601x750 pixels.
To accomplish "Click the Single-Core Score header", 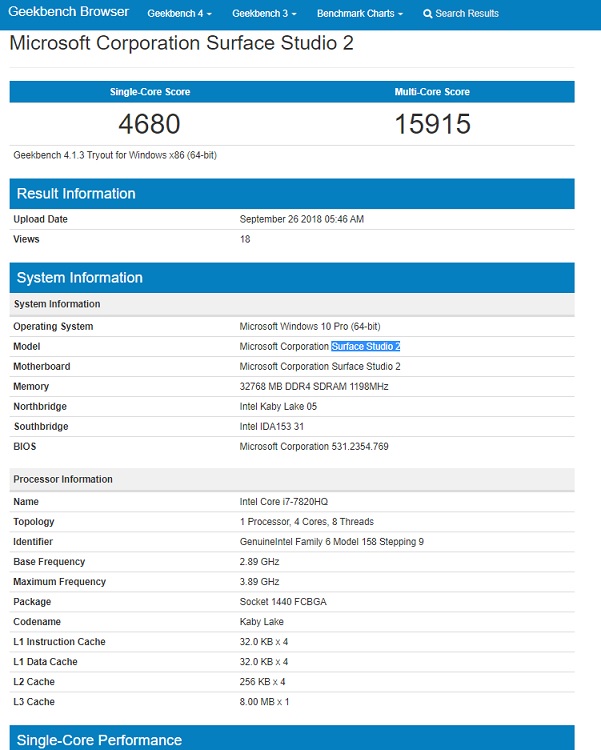I will click(150, 92).
